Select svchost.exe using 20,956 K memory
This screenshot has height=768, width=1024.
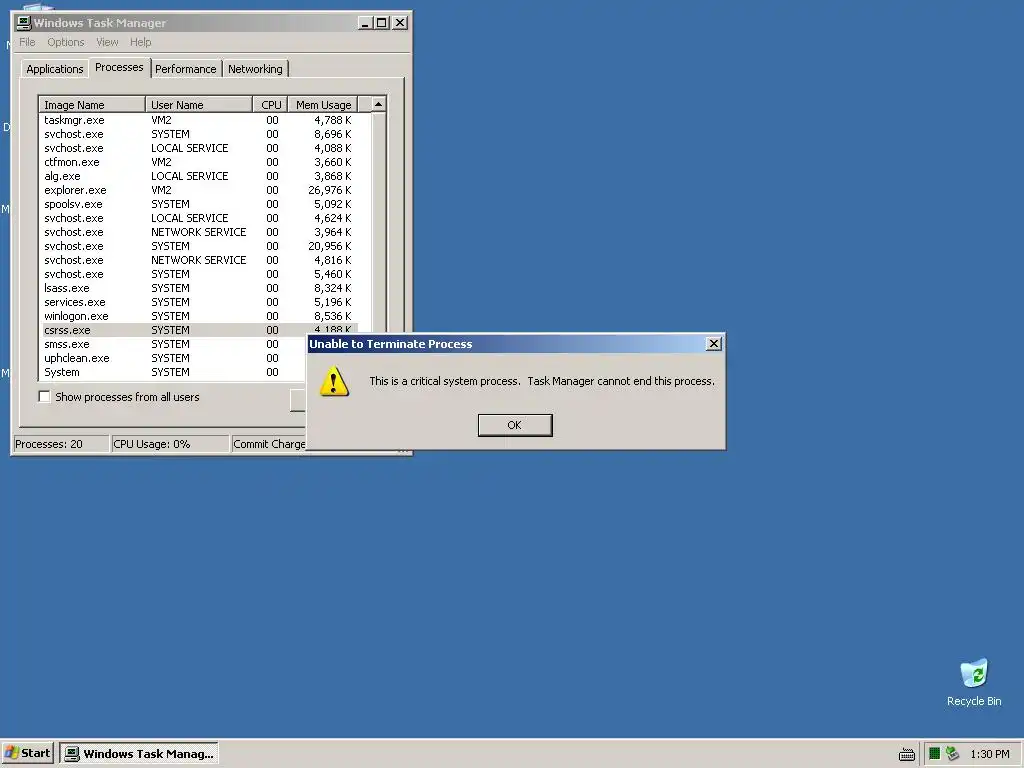click(198, 246)
